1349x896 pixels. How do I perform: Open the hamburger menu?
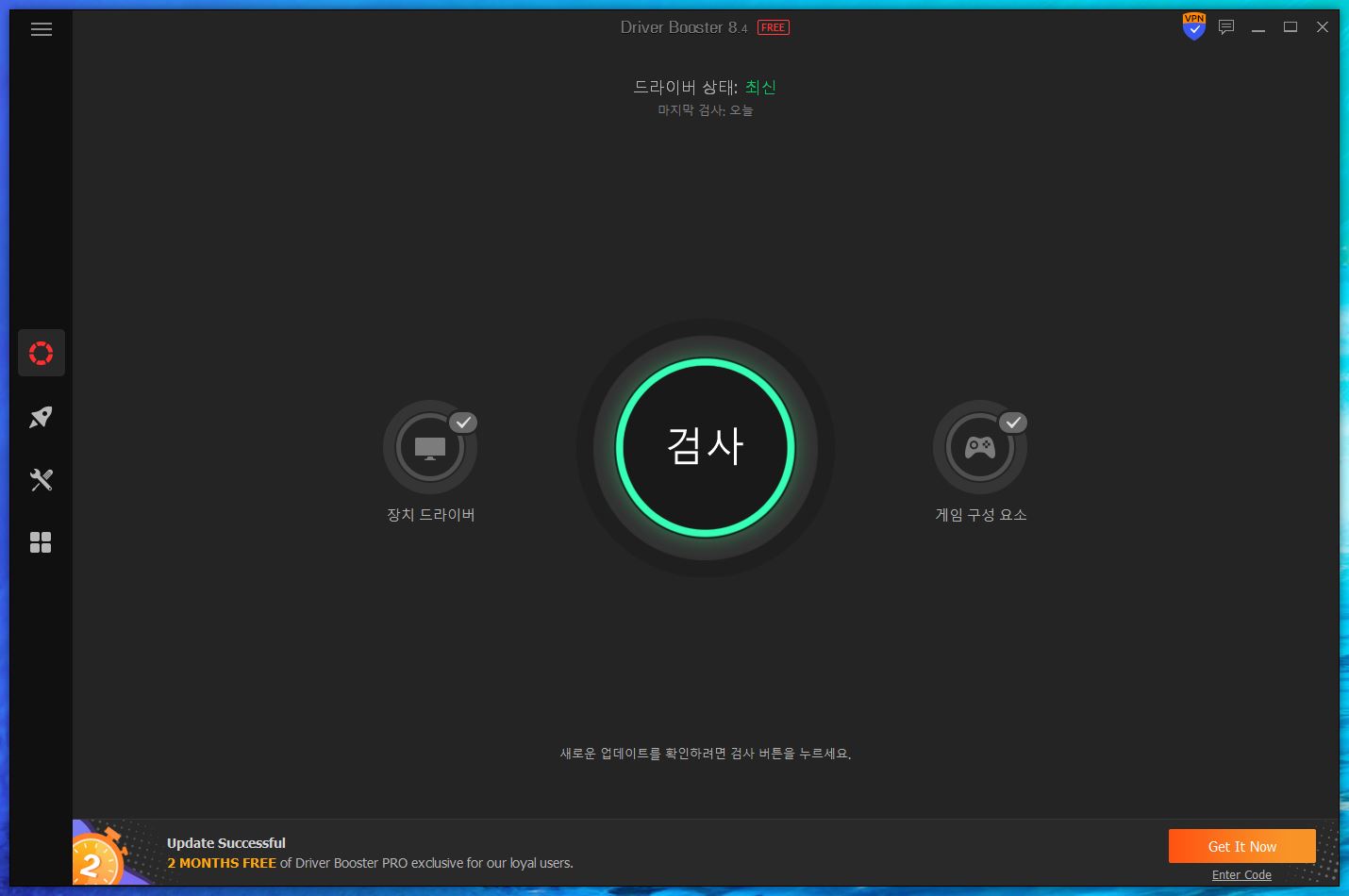pyautogui.click(x=41, y=29)
